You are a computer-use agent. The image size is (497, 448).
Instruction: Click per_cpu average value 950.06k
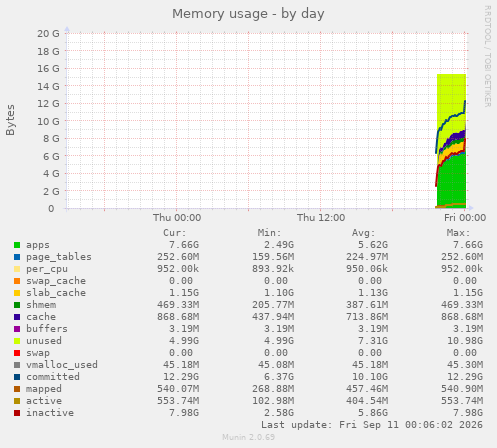[x=367, y=269]
